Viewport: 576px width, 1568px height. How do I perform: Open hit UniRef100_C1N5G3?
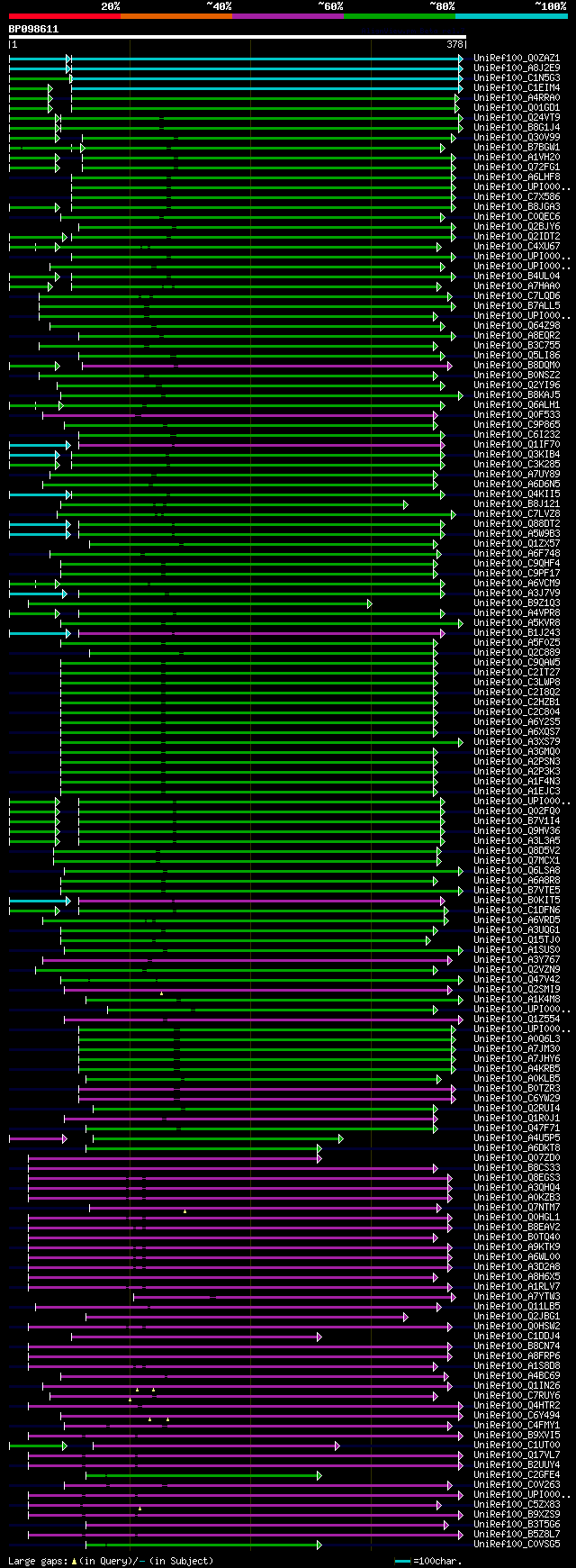point(517,77)
